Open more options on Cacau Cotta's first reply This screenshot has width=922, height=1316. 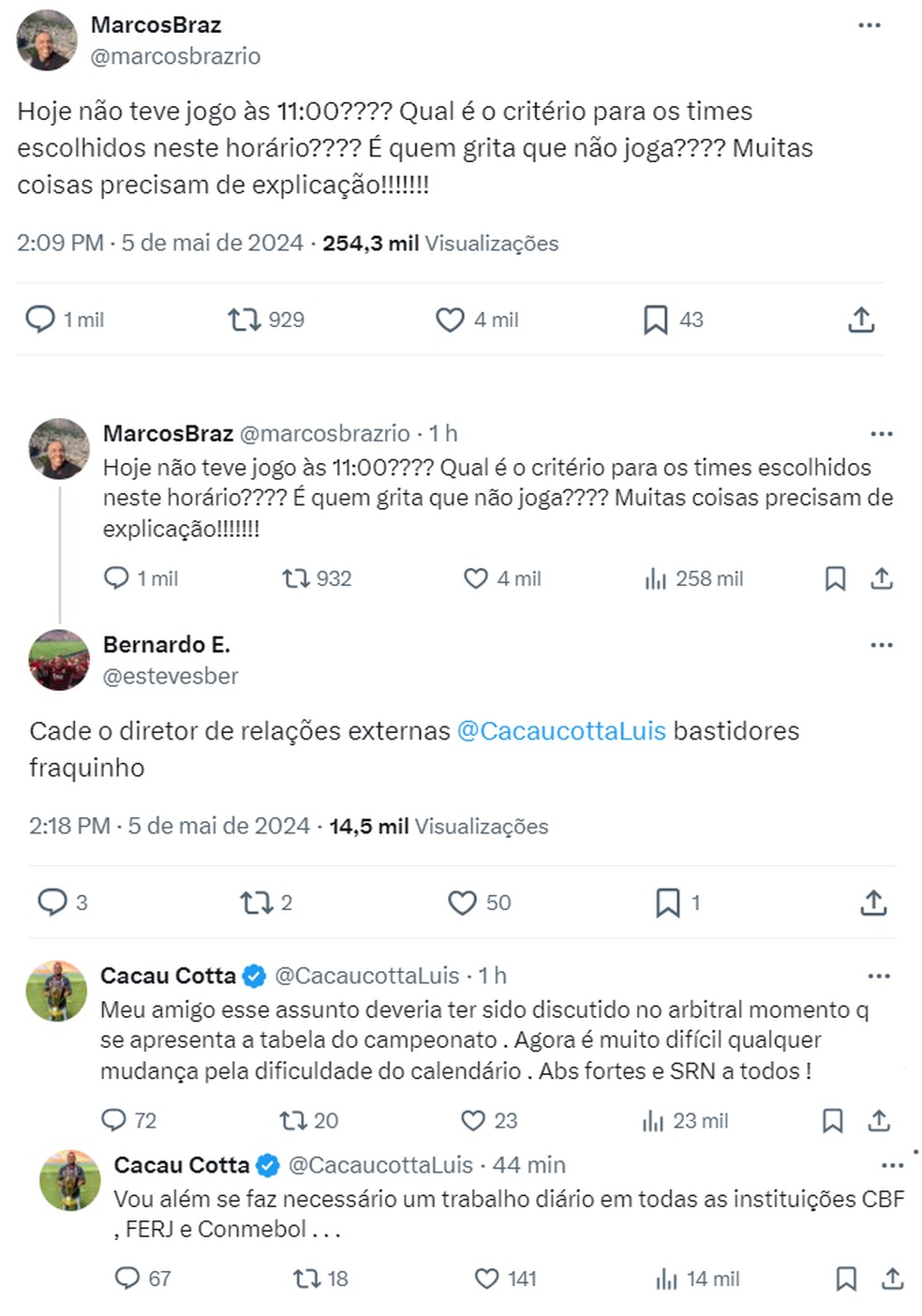879,975
